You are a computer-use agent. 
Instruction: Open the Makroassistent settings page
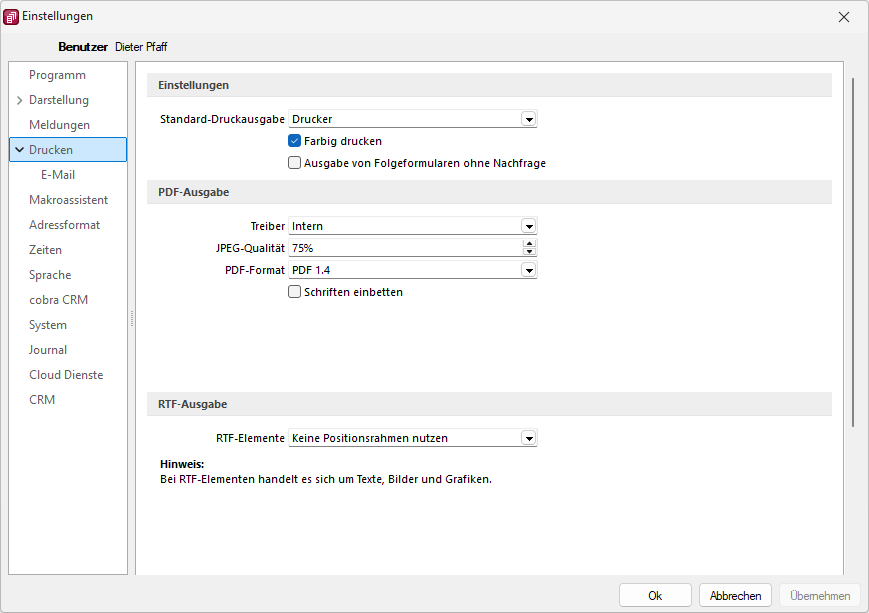click(x=68, y=200)
